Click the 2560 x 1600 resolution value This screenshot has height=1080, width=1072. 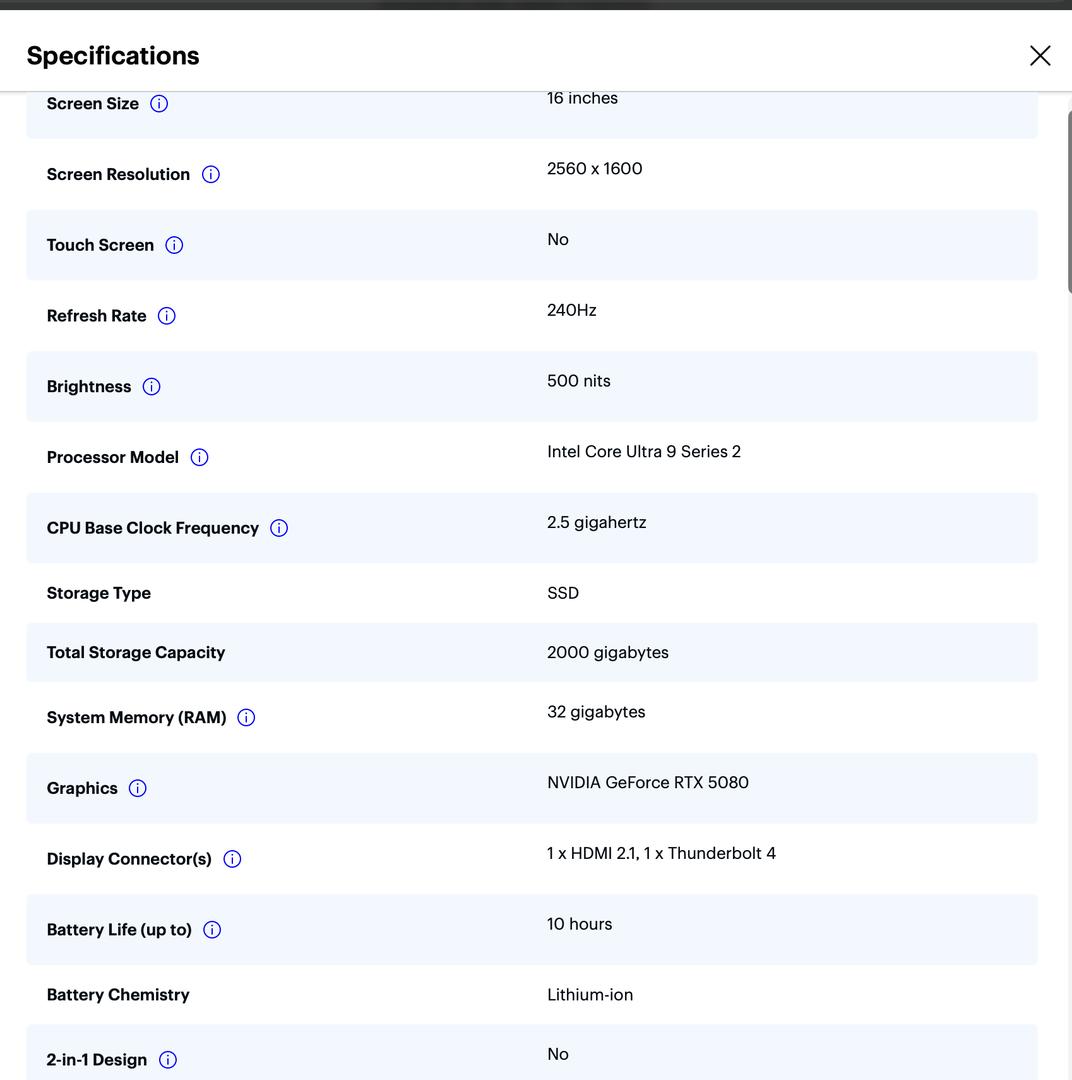pos(594,168)
